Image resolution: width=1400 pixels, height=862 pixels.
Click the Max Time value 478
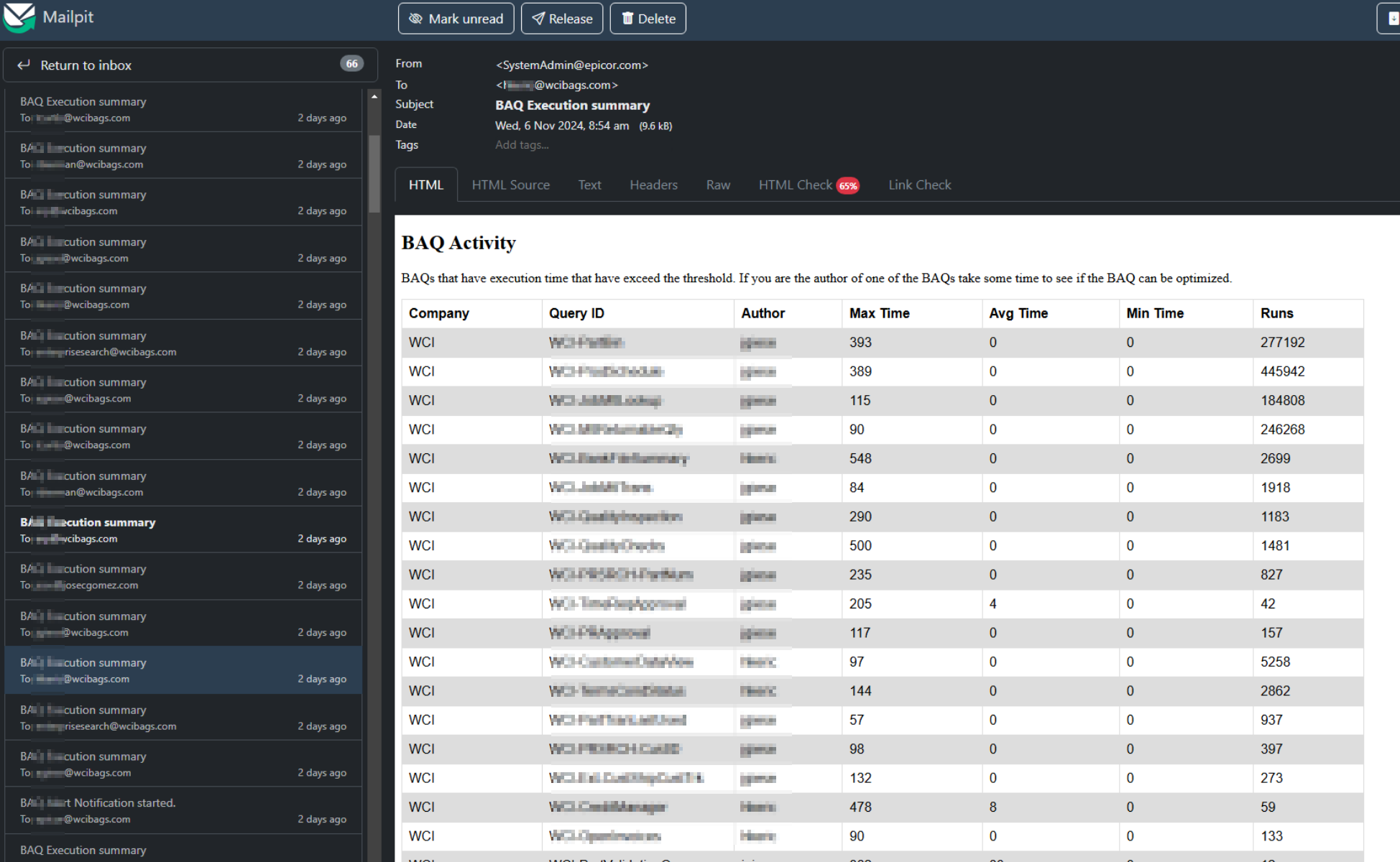pos(860,807)
